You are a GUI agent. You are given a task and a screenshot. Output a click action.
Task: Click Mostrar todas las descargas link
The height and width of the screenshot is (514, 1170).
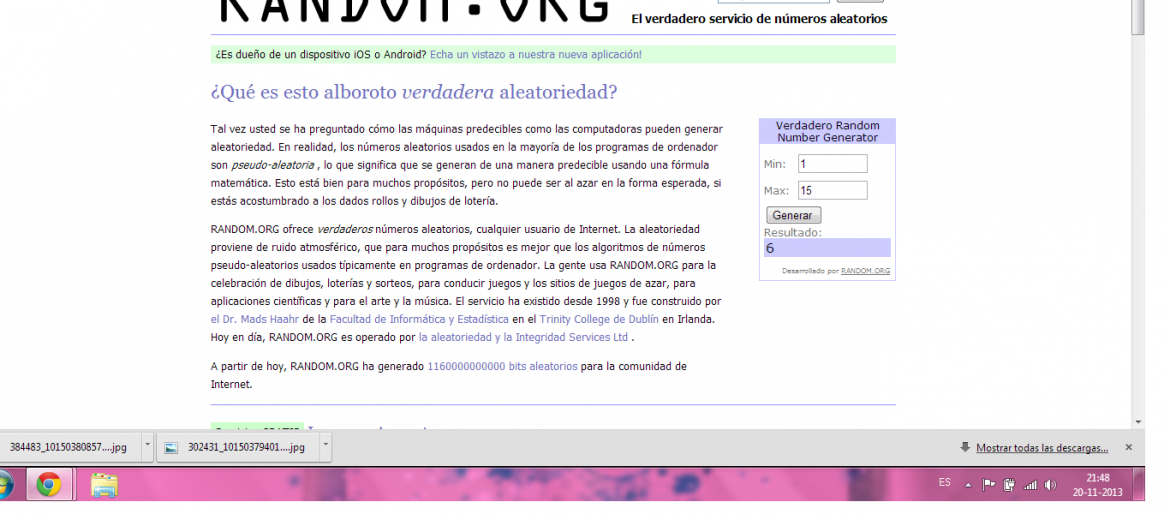click(1041, 447)
